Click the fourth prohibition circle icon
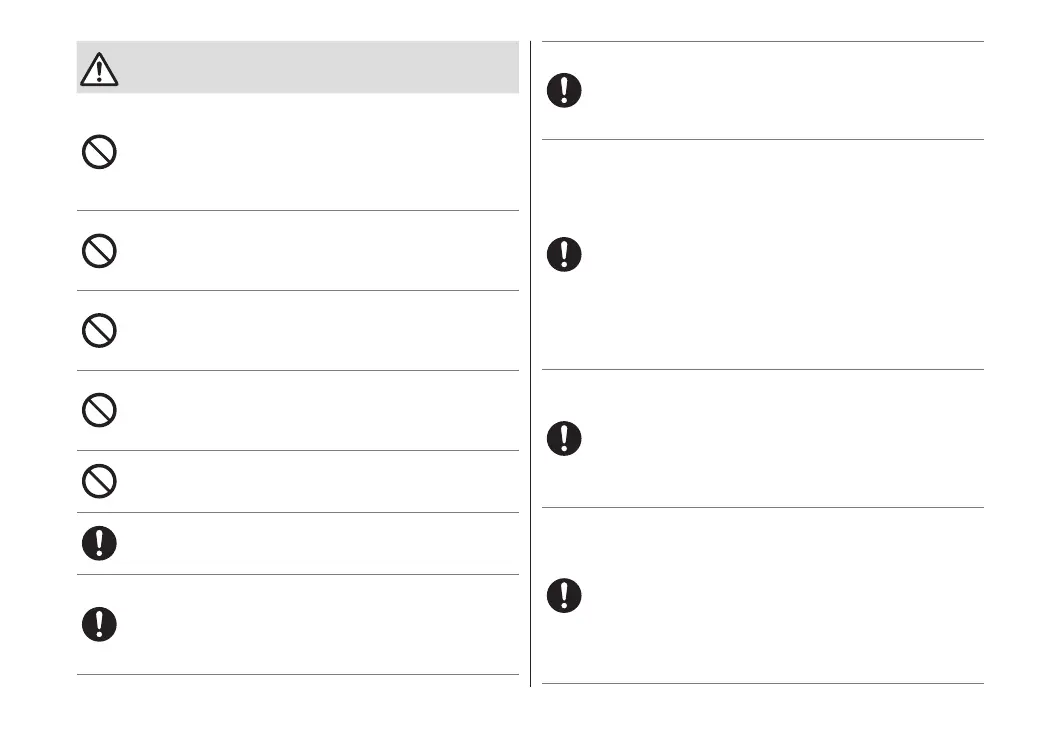Image resolution: width=1060 pixels, height=732 pixels. pos(100,410)
